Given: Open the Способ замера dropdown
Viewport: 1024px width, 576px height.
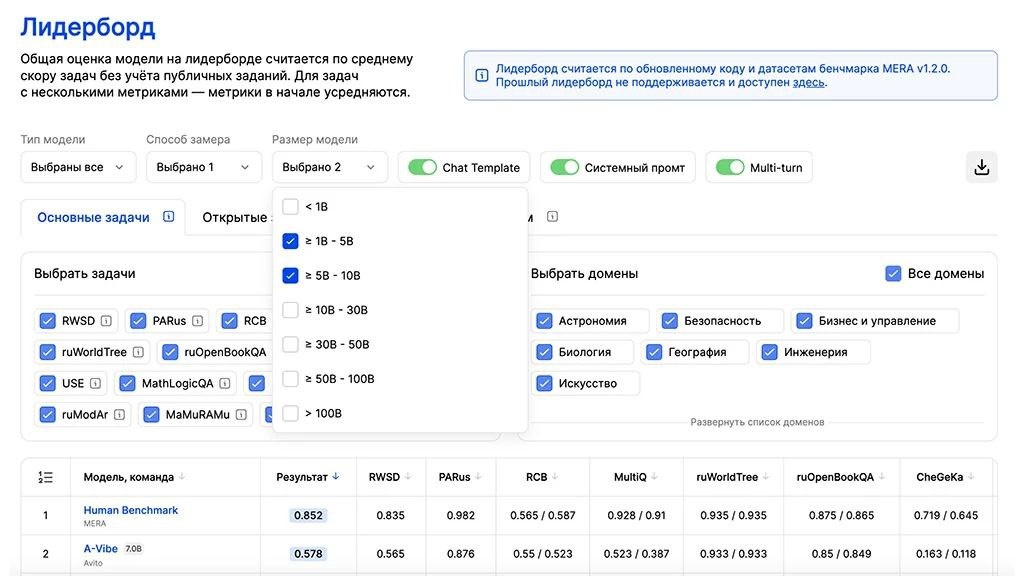Looking at the screenshot, I should click(204, 167).
